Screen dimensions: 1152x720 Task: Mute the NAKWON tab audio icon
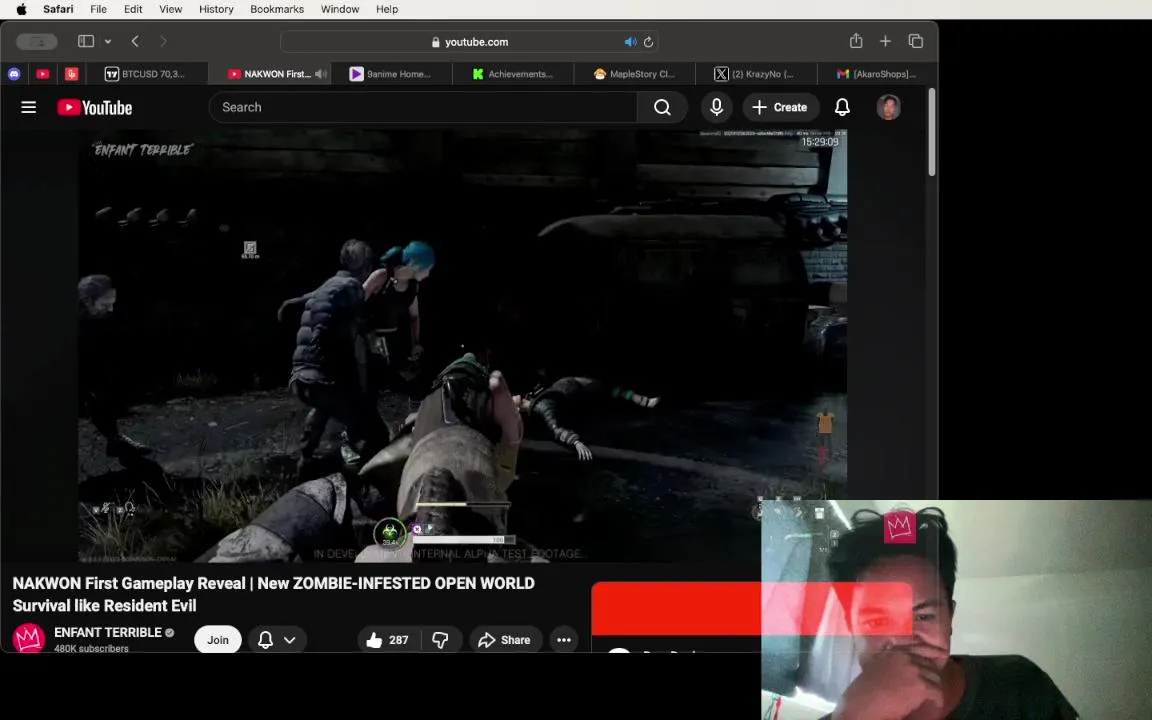tap(320, 73)
